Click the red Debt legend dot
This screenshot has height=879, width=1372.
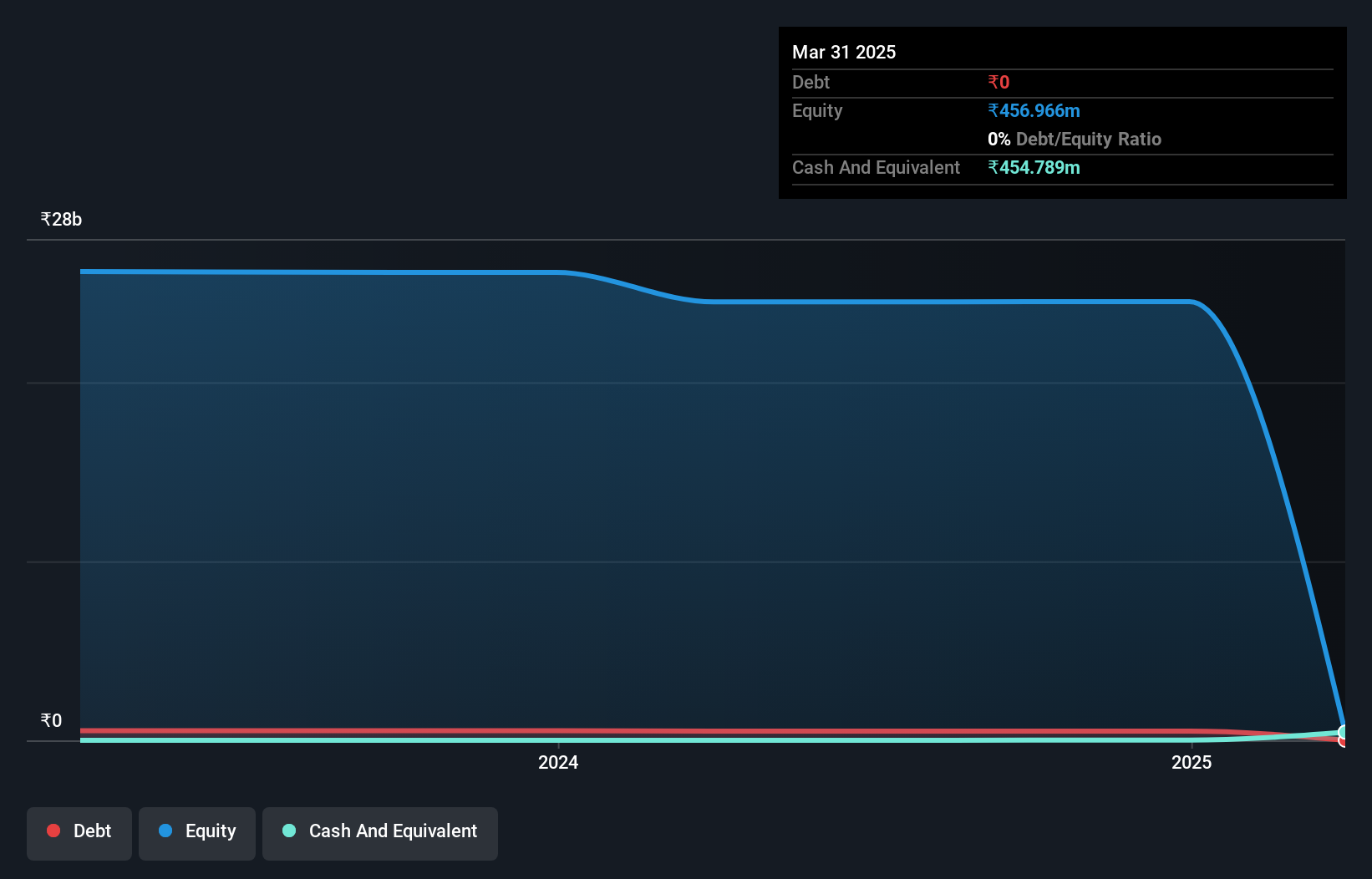(53, 831)
